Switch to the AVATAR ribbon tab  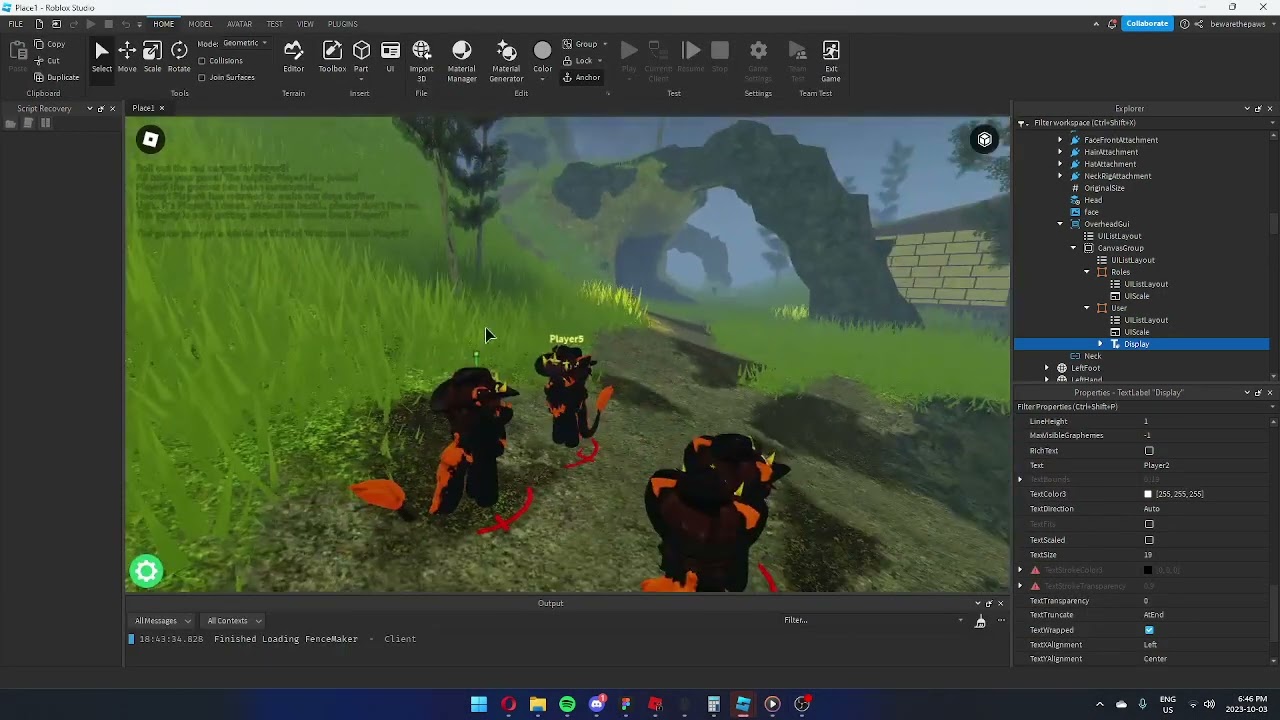click(239, 24)
